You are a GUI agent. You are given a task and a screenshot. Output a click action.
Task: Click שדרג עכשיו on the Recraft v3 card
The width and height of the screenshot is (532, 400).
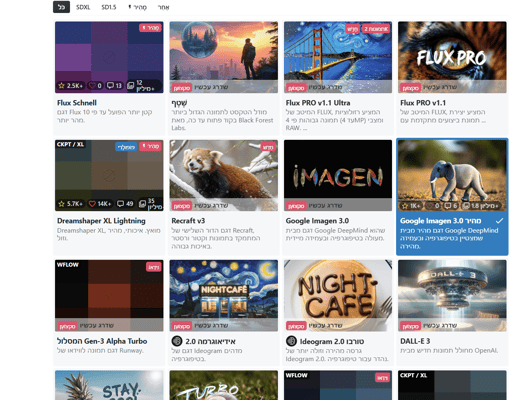click(211, 206)
